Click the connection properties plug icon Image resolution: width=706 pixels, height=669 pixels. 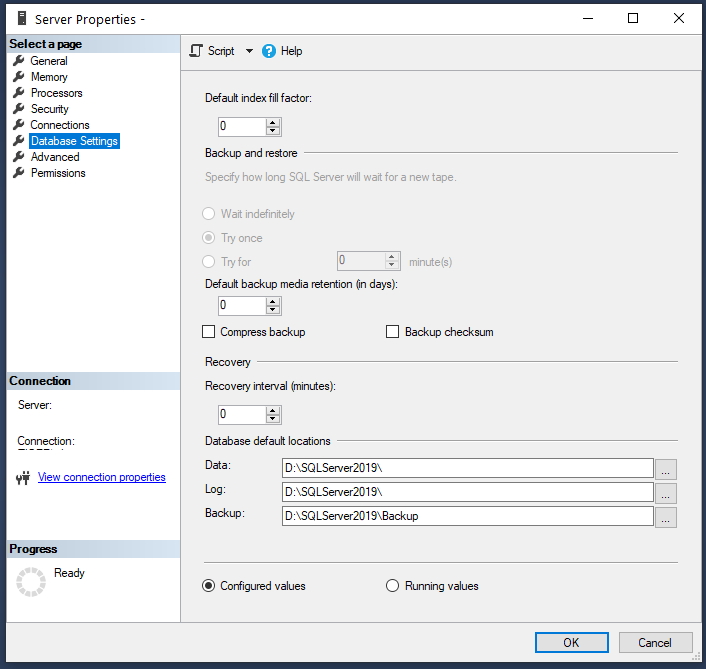point(23,478)
